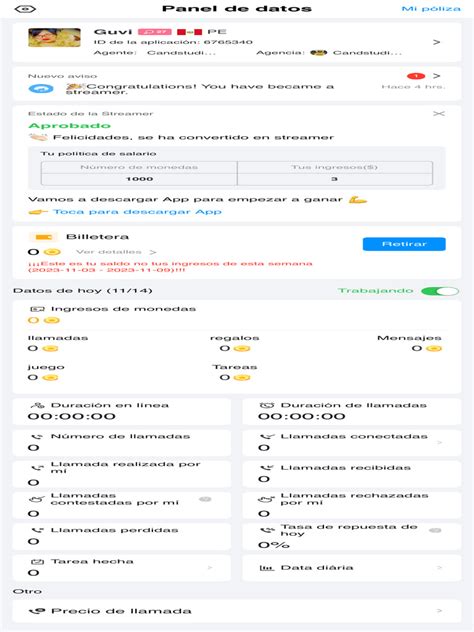Click the Ingresos de monedas icon
Viewport: 474px width, 632px height.
click(37, 309)
